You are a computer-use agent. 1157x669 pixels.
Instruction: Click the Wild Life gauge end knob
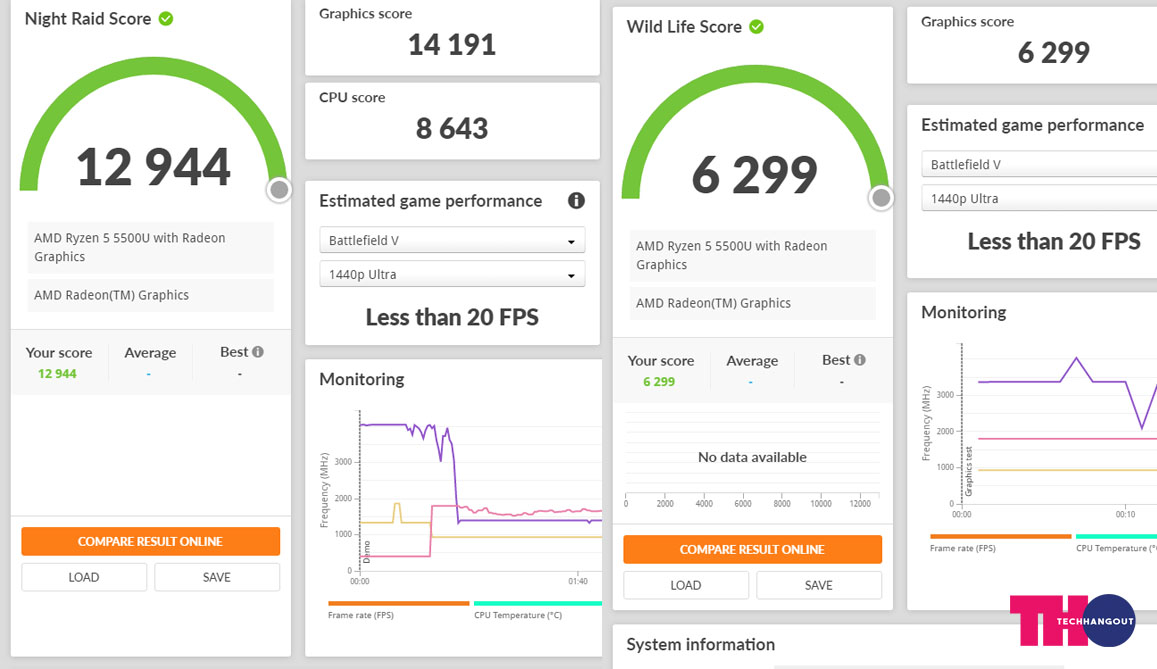(881, 198)
